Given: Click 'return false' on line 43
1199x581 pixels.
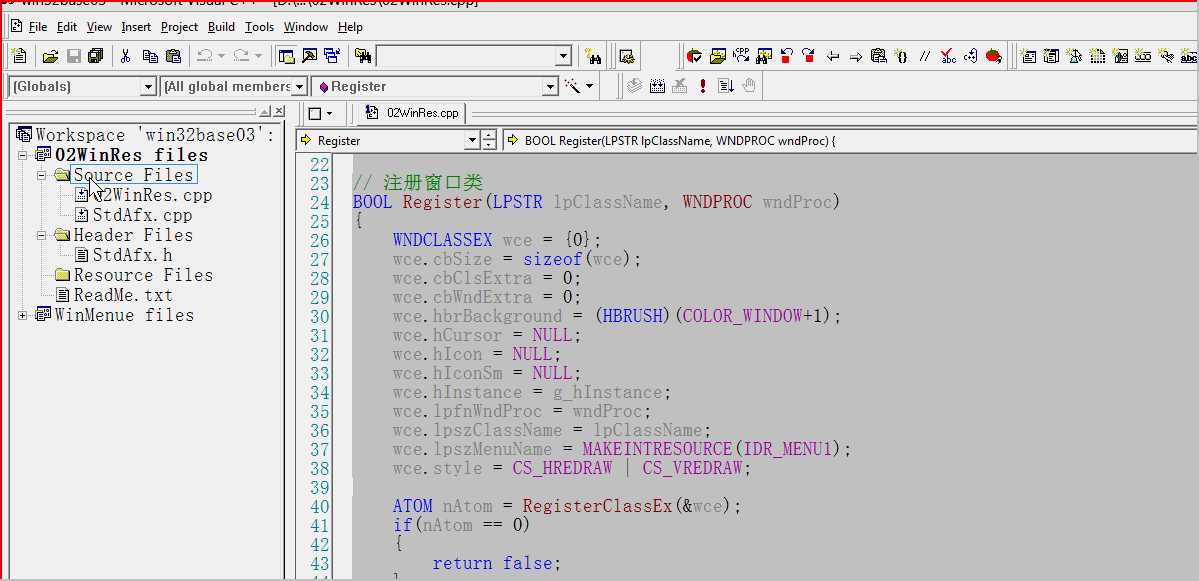Looking at the screenshot, I should pos(492,563).
